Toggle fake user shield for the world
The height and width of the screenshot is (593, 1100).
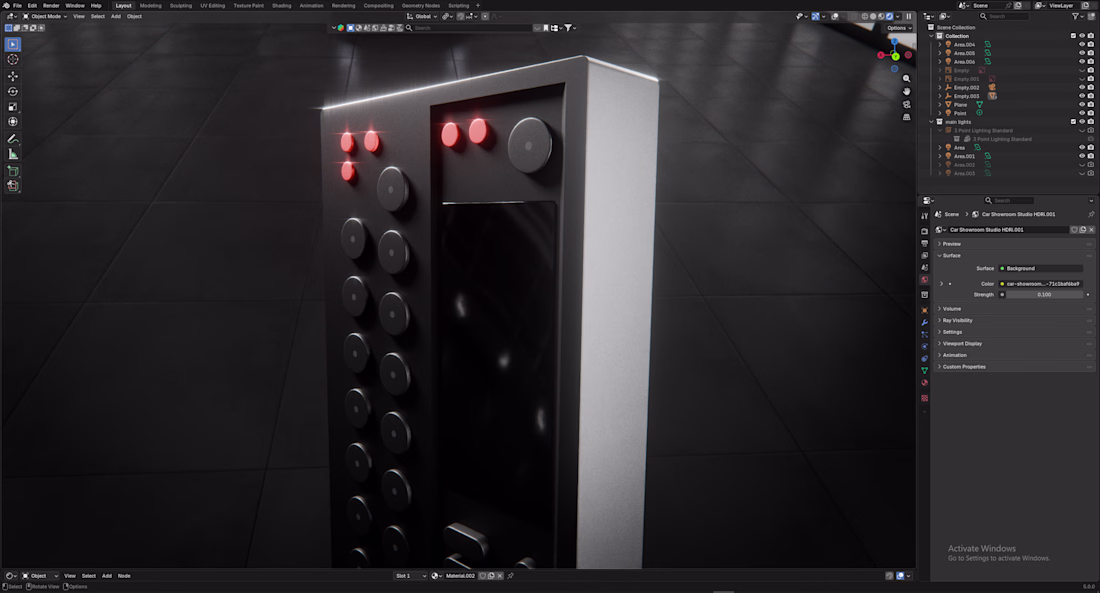coord(1074,229)
